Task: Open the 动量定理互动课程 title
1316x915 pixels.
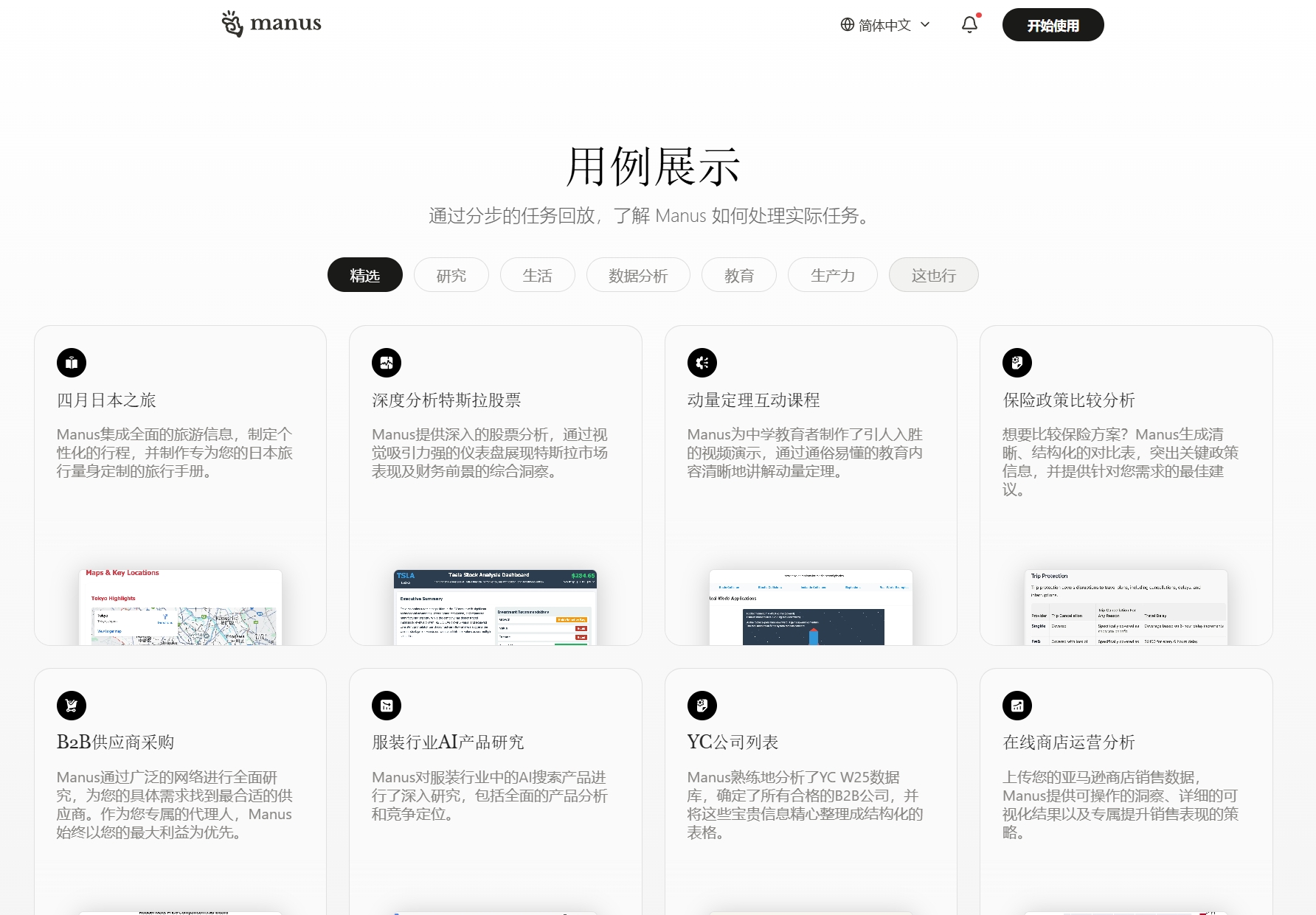Action: [754, 400]
